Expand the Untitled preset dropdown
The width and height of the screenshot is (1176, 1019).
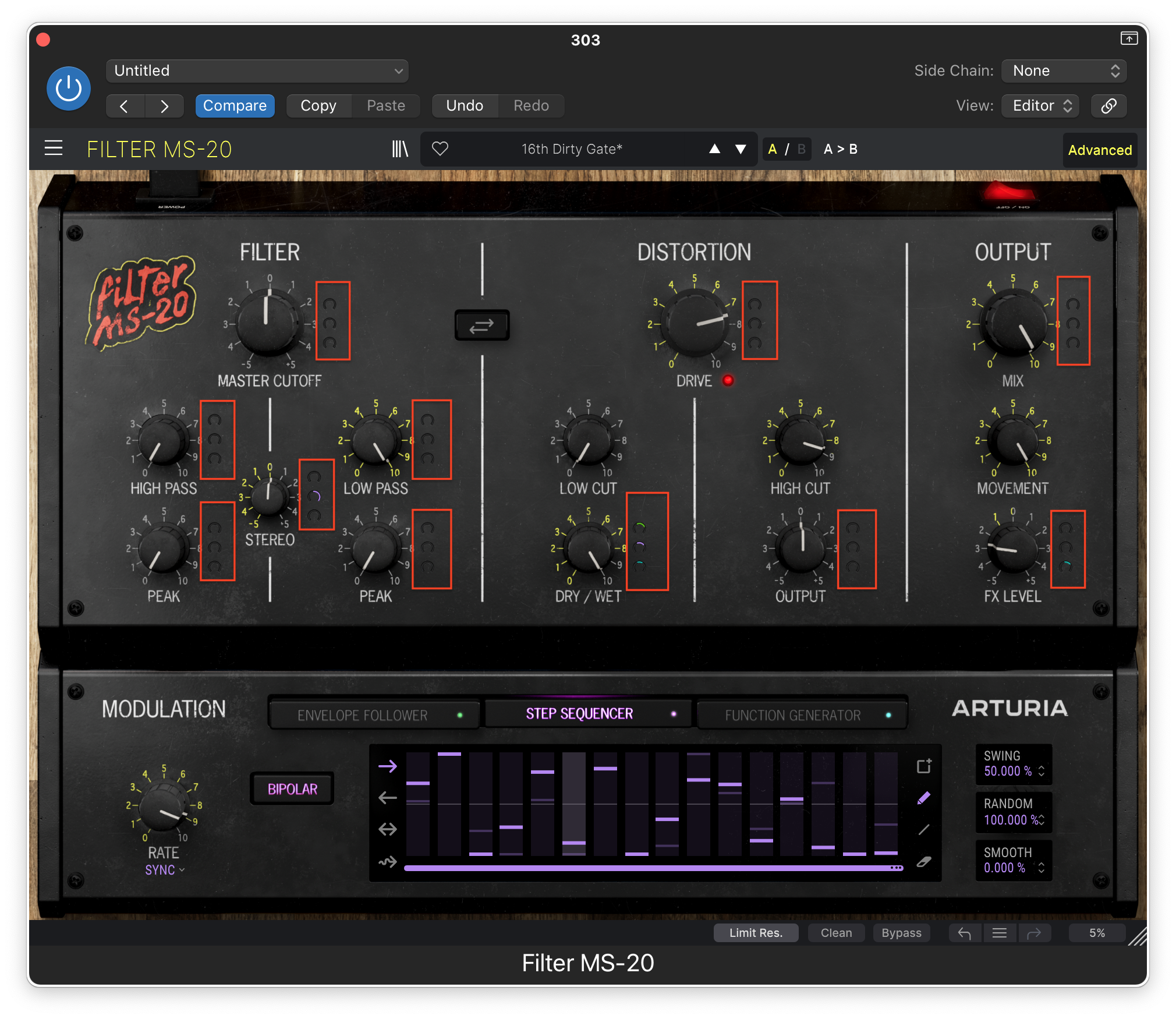coord(257,71)
